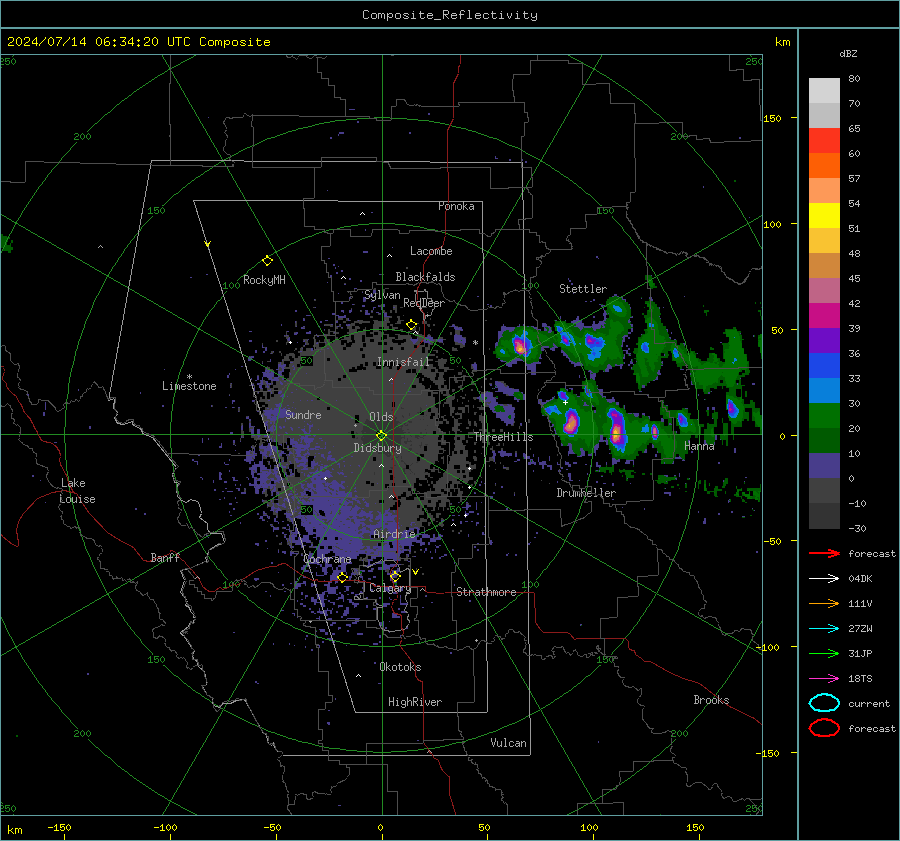Image resolution: width=900 pixels, height=841 pixels.
Task: Click the red 65 dBZ color swatch
Action: pyautogui.click(x=824, y=141)
